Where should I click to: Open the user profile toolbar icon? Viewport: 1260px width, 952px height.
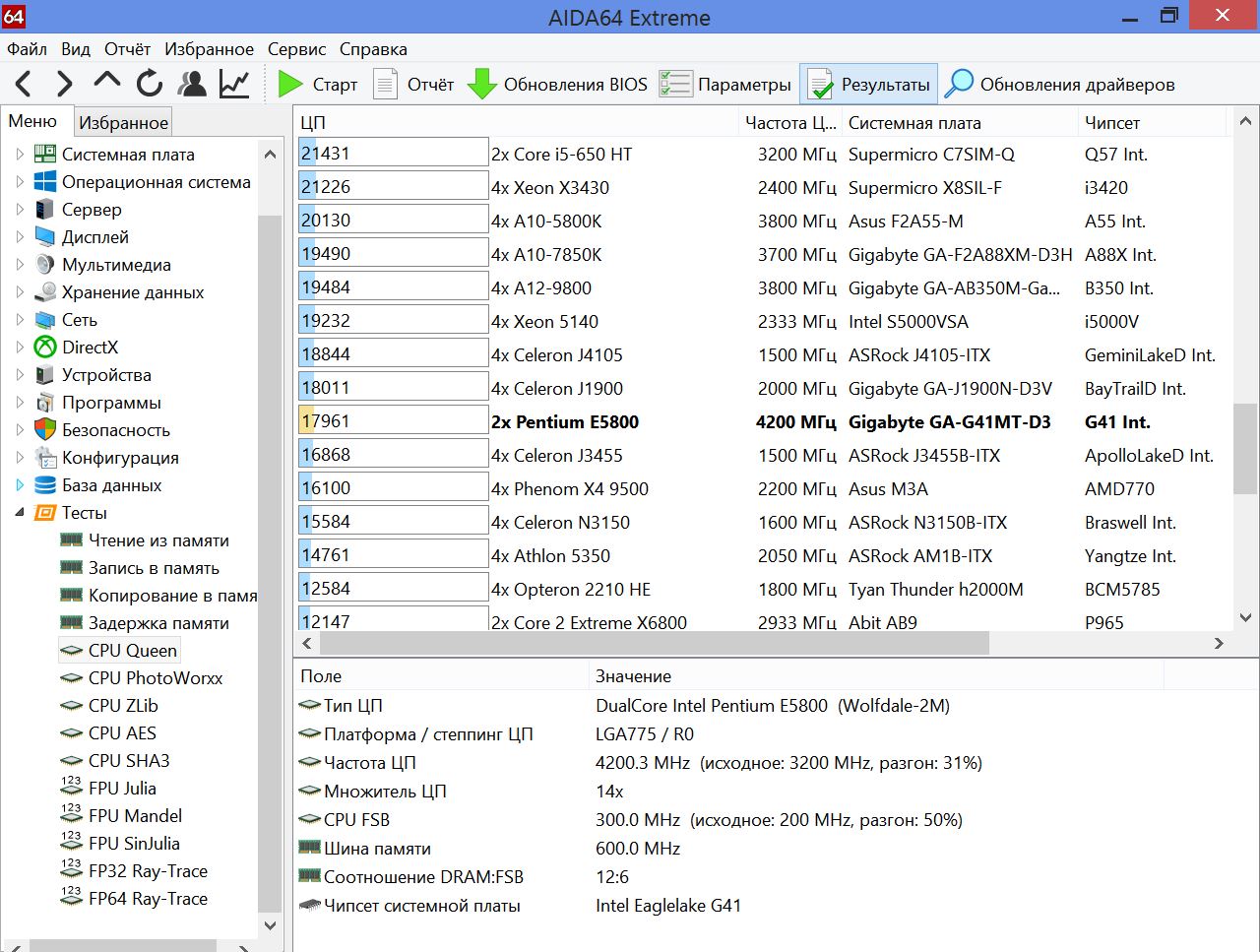click(192, 85)
